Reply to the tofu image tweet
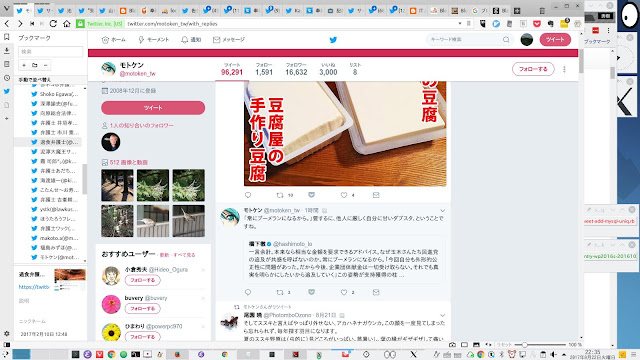Viewport: 640px width, 360px height. coord(248,195)
